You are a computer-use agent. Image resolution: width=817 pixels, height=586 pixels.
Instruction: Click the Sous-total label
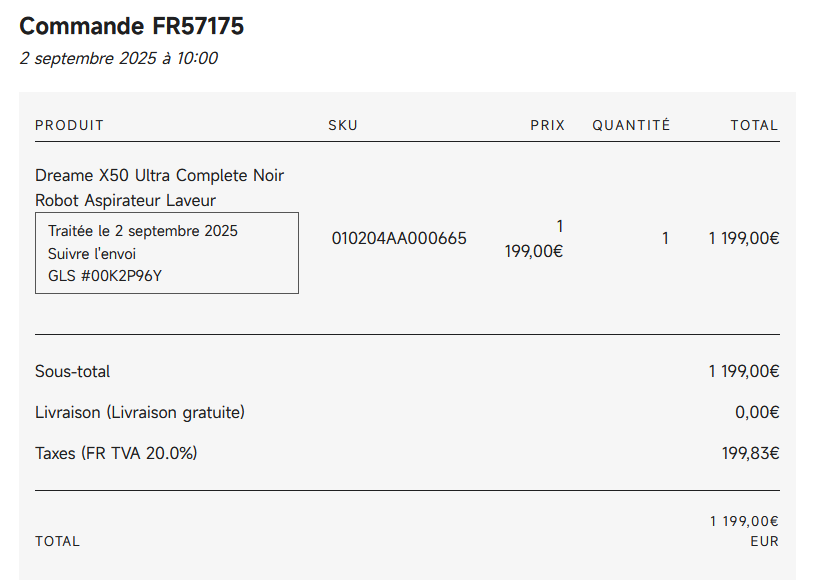pos(72,371)
